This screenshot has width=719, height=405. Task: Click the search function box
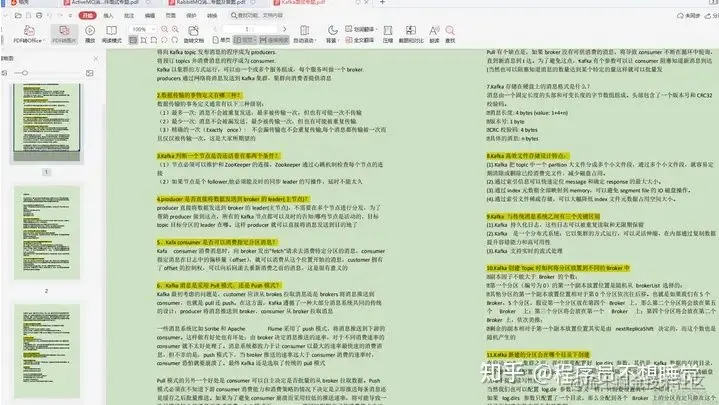click(259, 15)
